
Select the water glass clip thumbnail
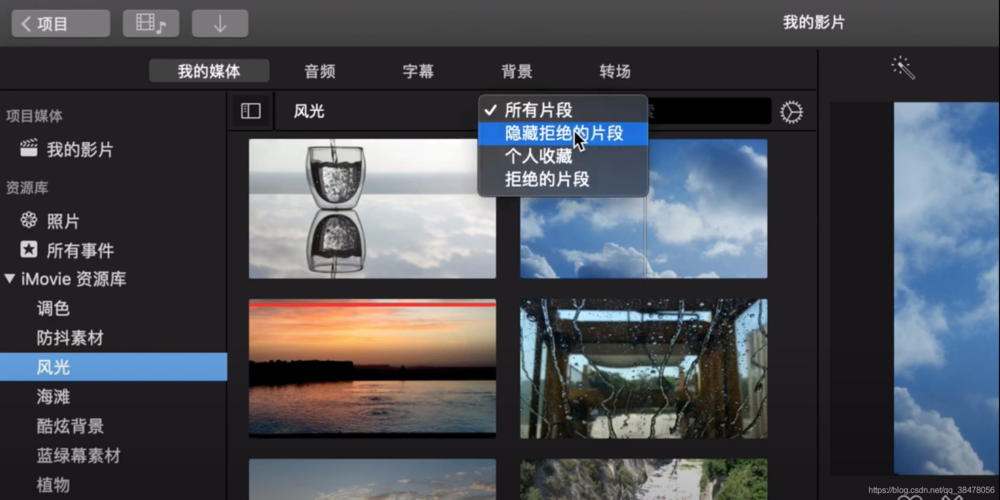tap(372, 209)
